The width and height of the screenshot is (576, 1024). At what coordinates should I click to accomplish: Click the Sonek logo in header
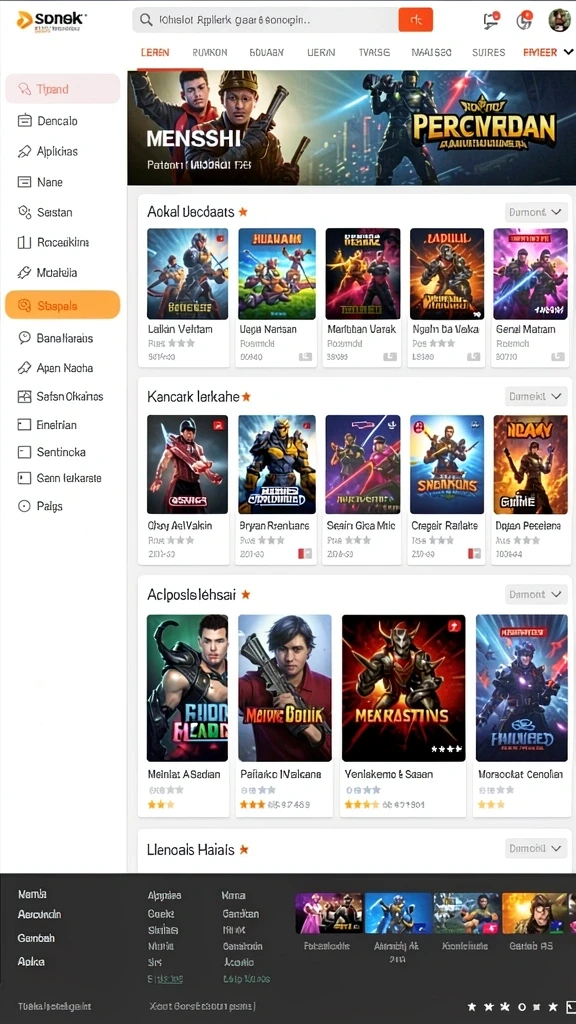coord(51,21)
